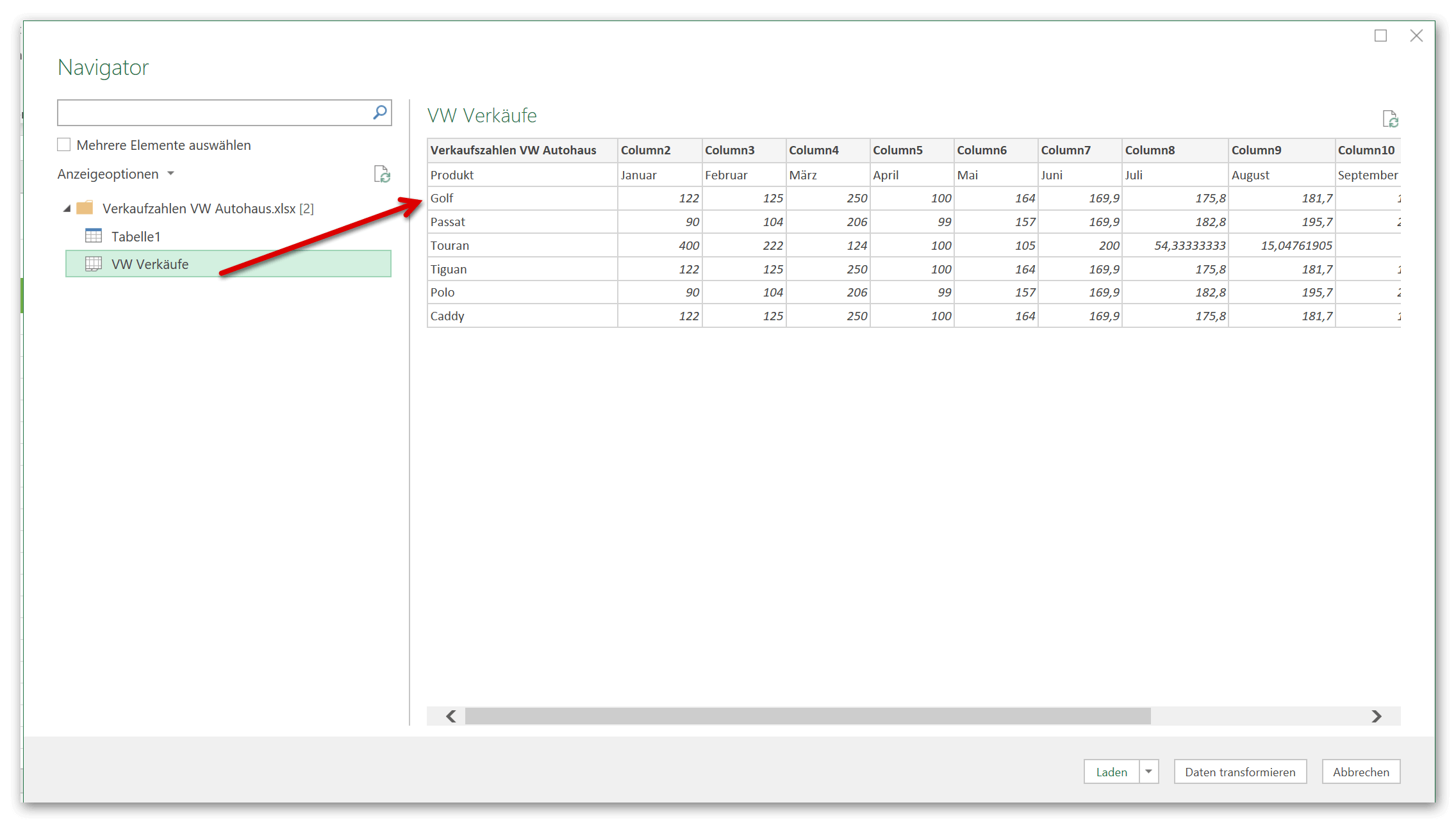Viewport: 1456px width, 823px height.
Task: Click the Column8 header
Action: [1175, 151]
